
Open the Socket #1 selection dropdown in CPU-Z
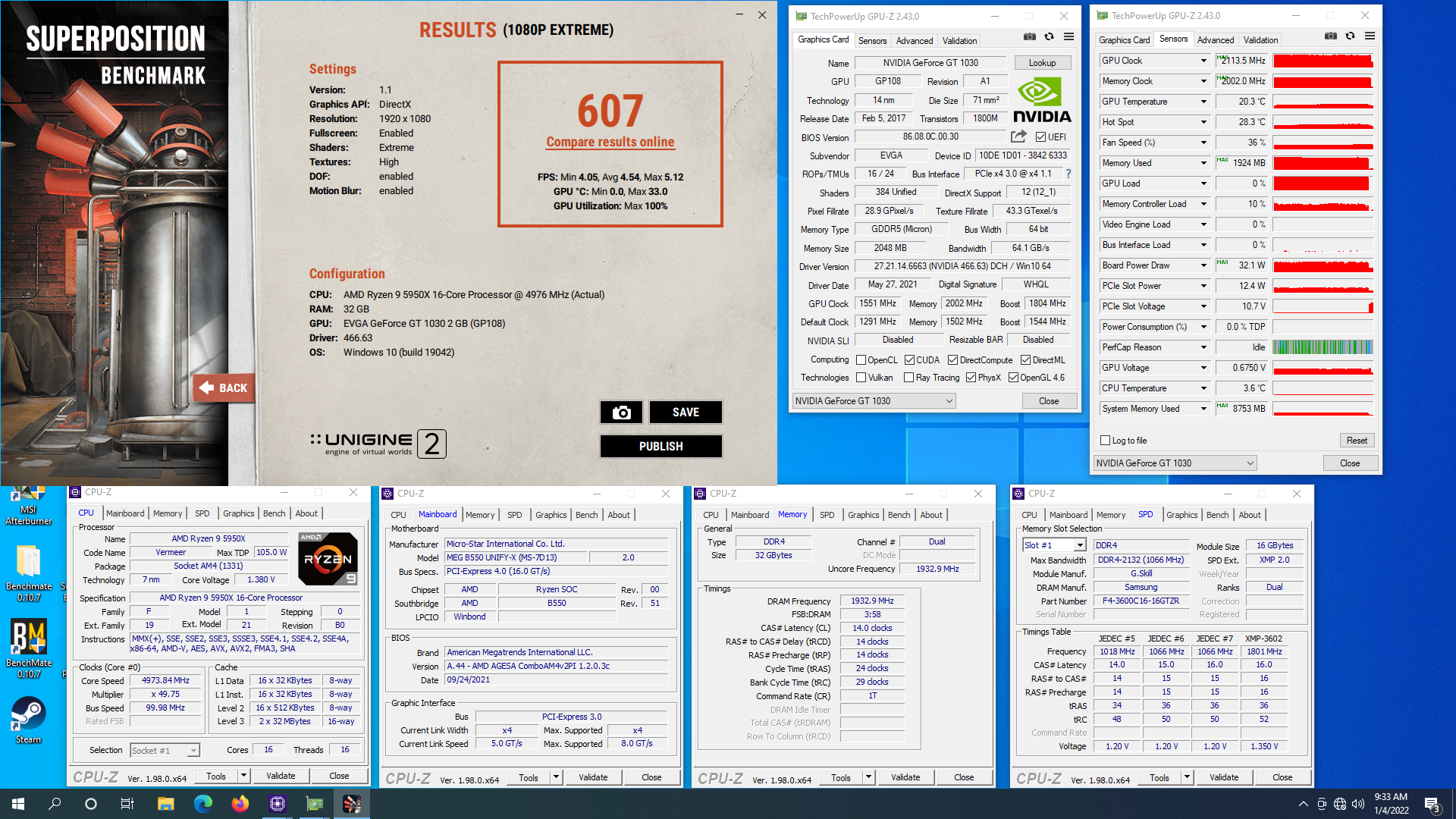click(164, 751)
